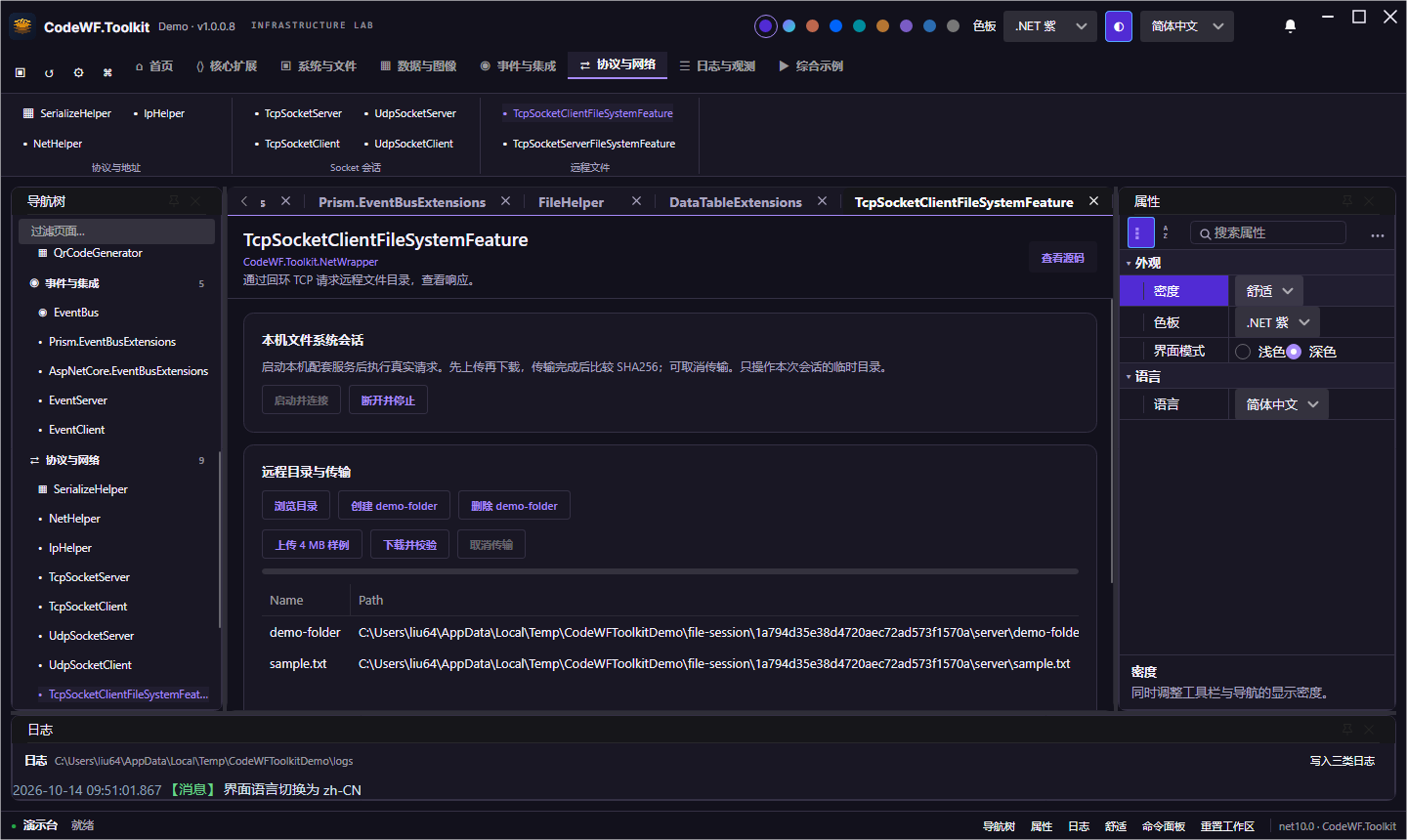Pin the 日志 log panel
1407x840 pixels.
tap(1347, 729)
